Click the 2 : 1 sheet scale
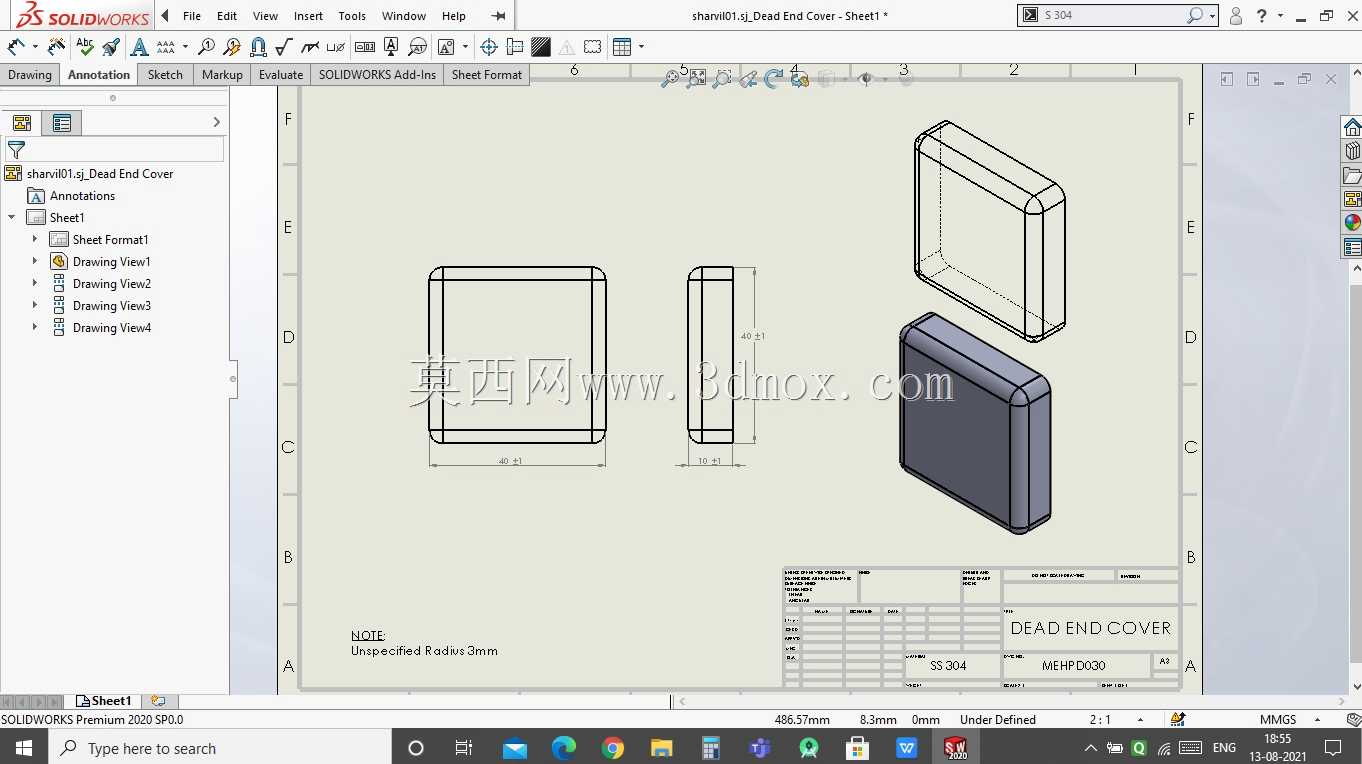 coord(1100,720)
